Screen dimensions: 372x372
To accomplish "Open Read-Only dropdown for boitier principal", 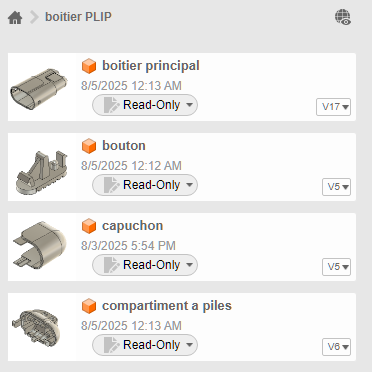I will [145, 105].
